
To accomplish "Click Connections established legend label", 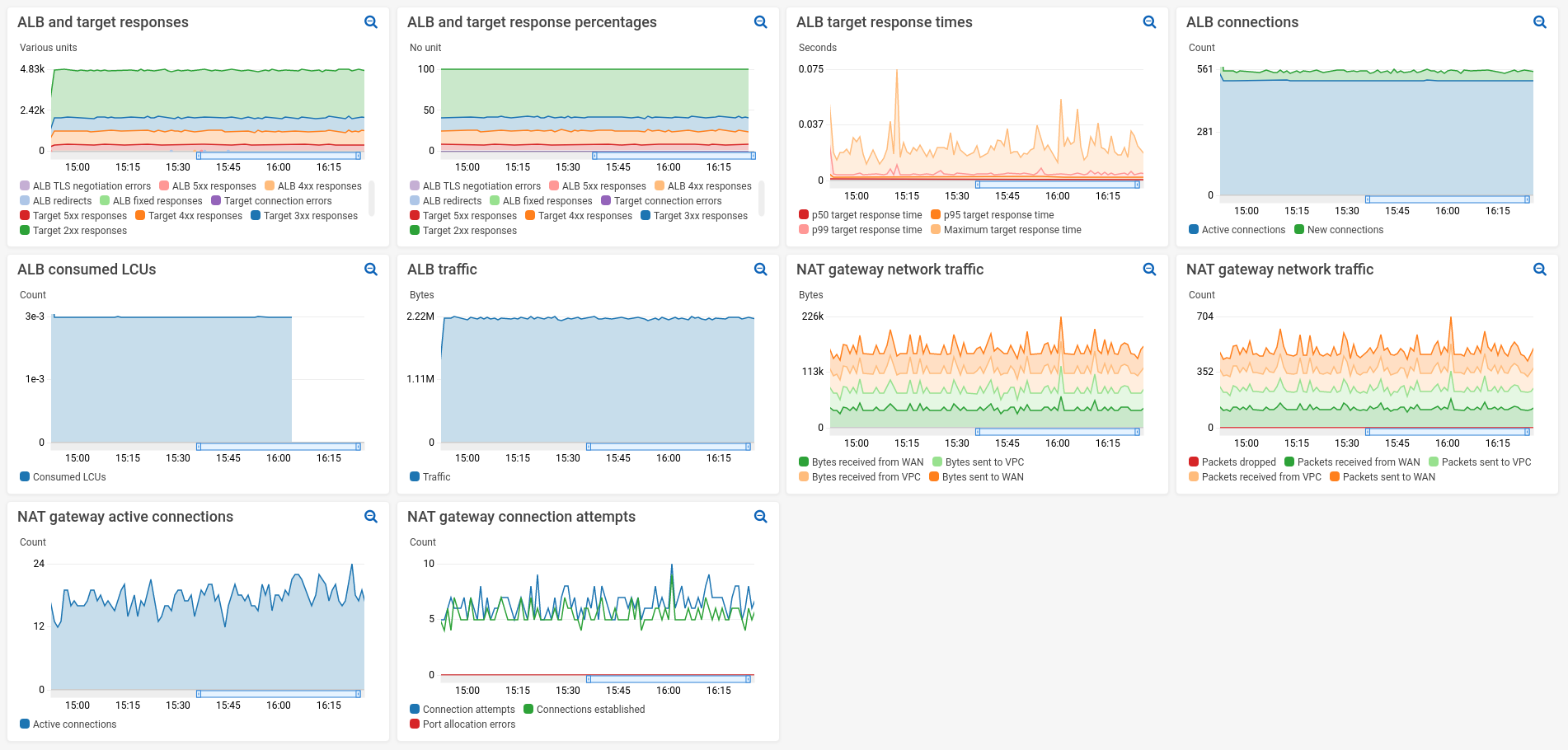I will click(591, 710).
